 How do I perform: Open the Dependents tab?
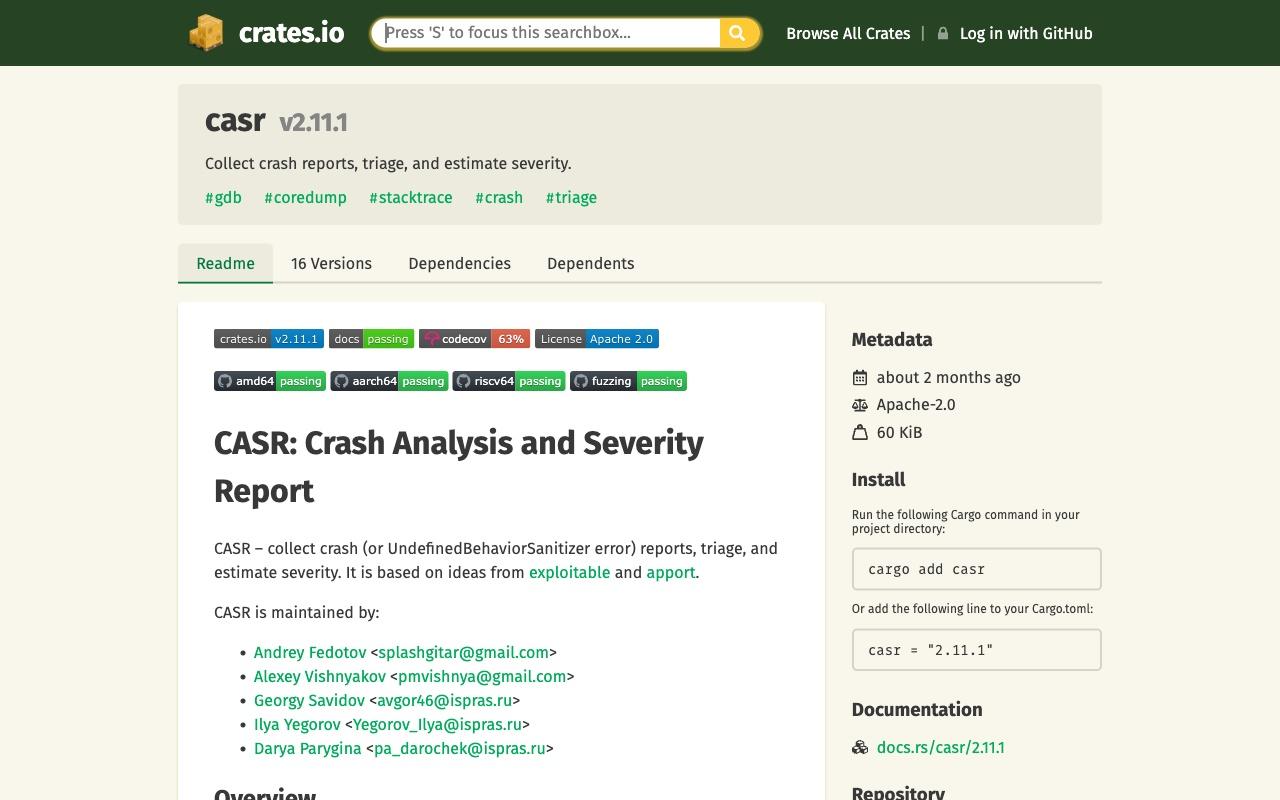590,263
